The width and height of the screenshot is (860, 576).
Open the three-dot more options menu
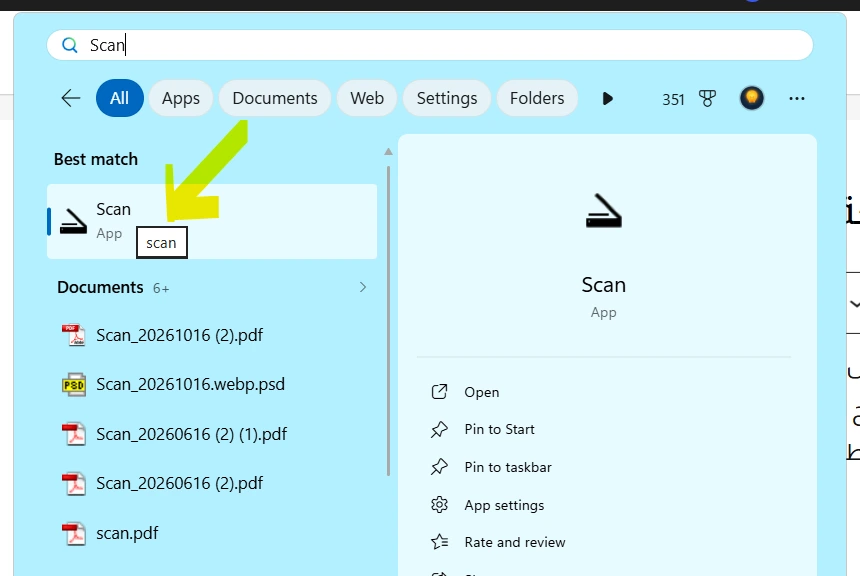click(796, 99)
